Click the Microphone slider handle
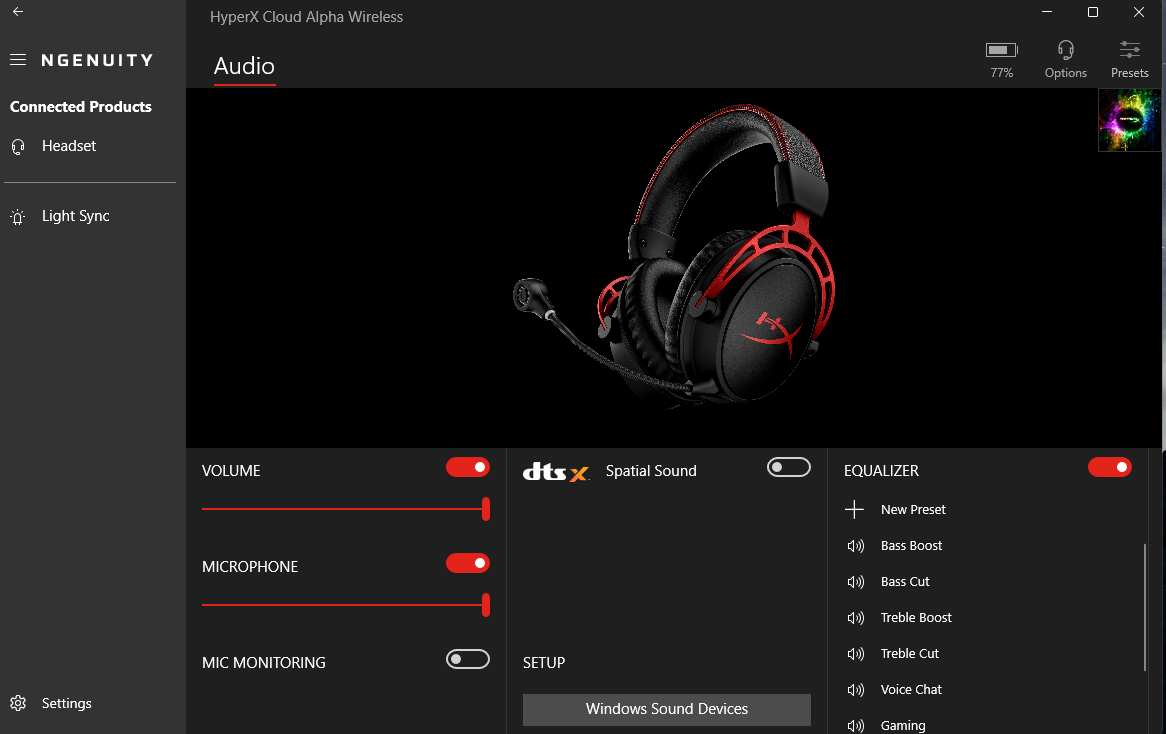The width and height of the screenshot is (1166, 734). coord(486,605)
